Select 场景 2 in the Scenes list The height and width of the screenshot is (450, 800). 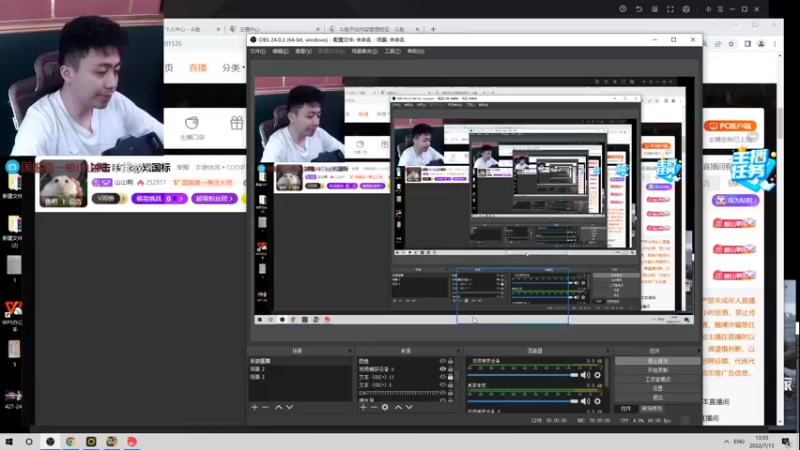point(300,369)
